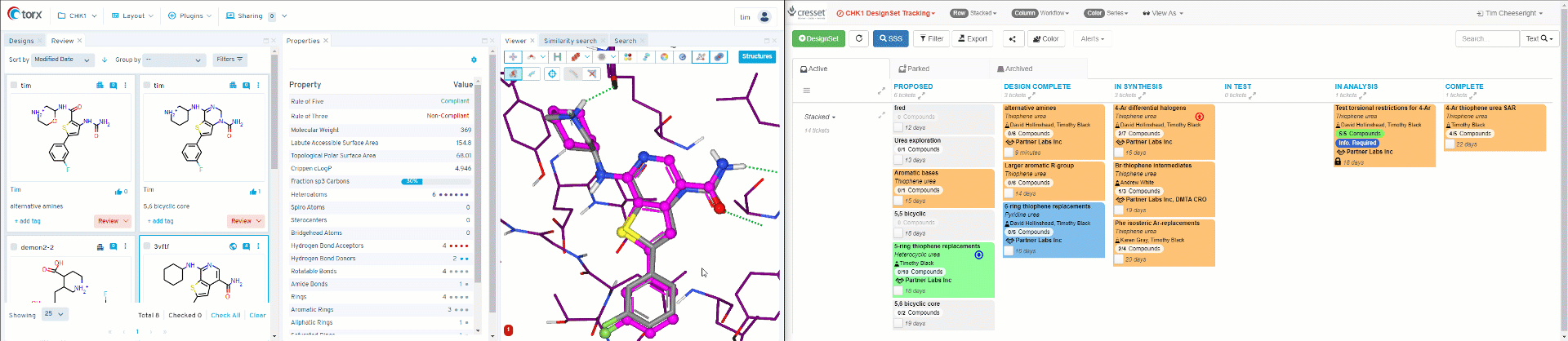Open the Group by dropdown
Screen dimensions: 1568x341
click(174, 60)
